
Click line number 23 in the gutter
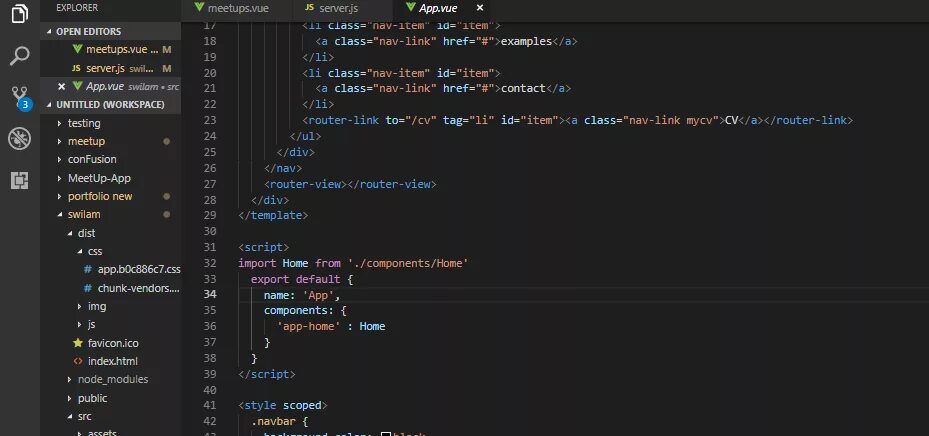coord(210,120)
